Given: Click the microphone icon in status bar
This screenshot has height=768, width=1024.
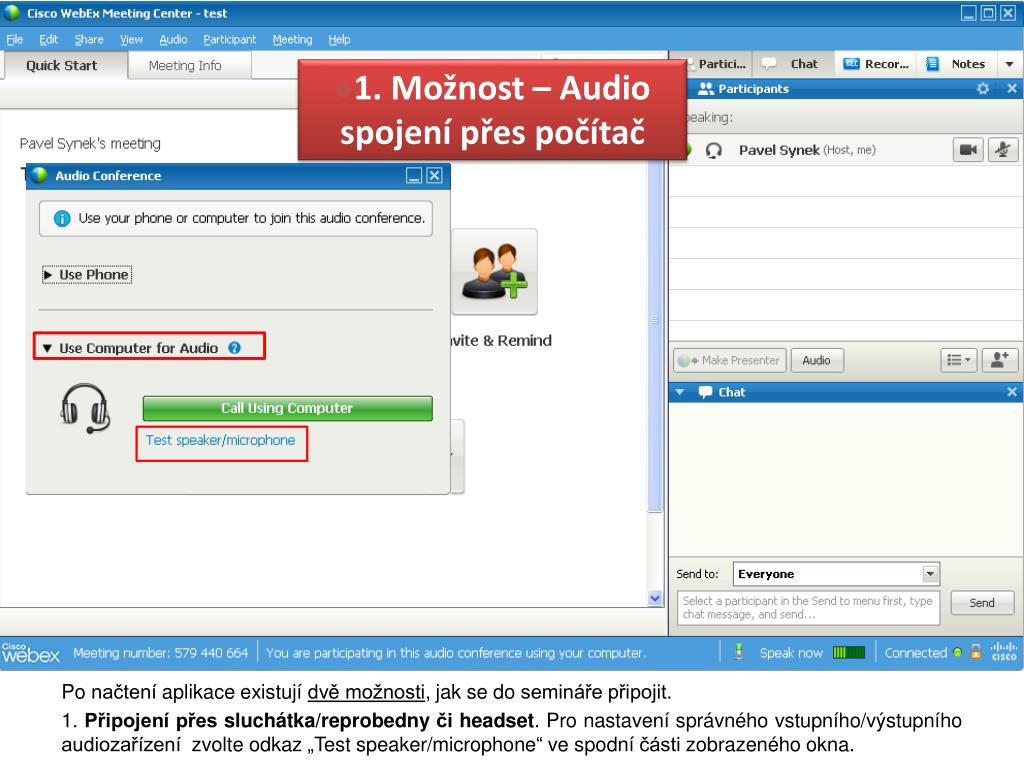Looking at the screenshot, I should point(739,652).
